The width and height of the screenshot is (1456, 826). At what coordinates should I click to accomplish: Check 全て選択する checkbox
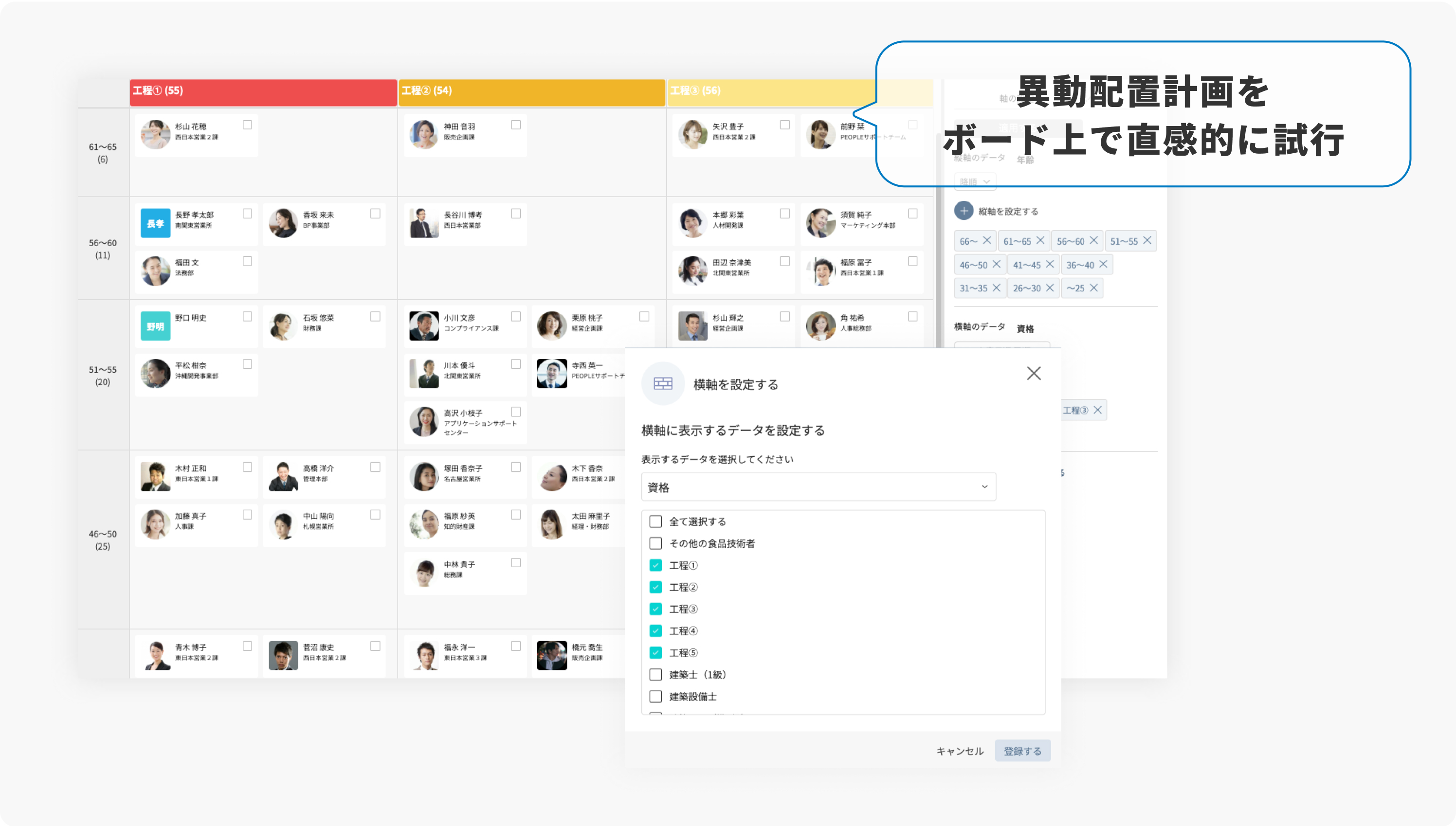click(x=655, y=521)
